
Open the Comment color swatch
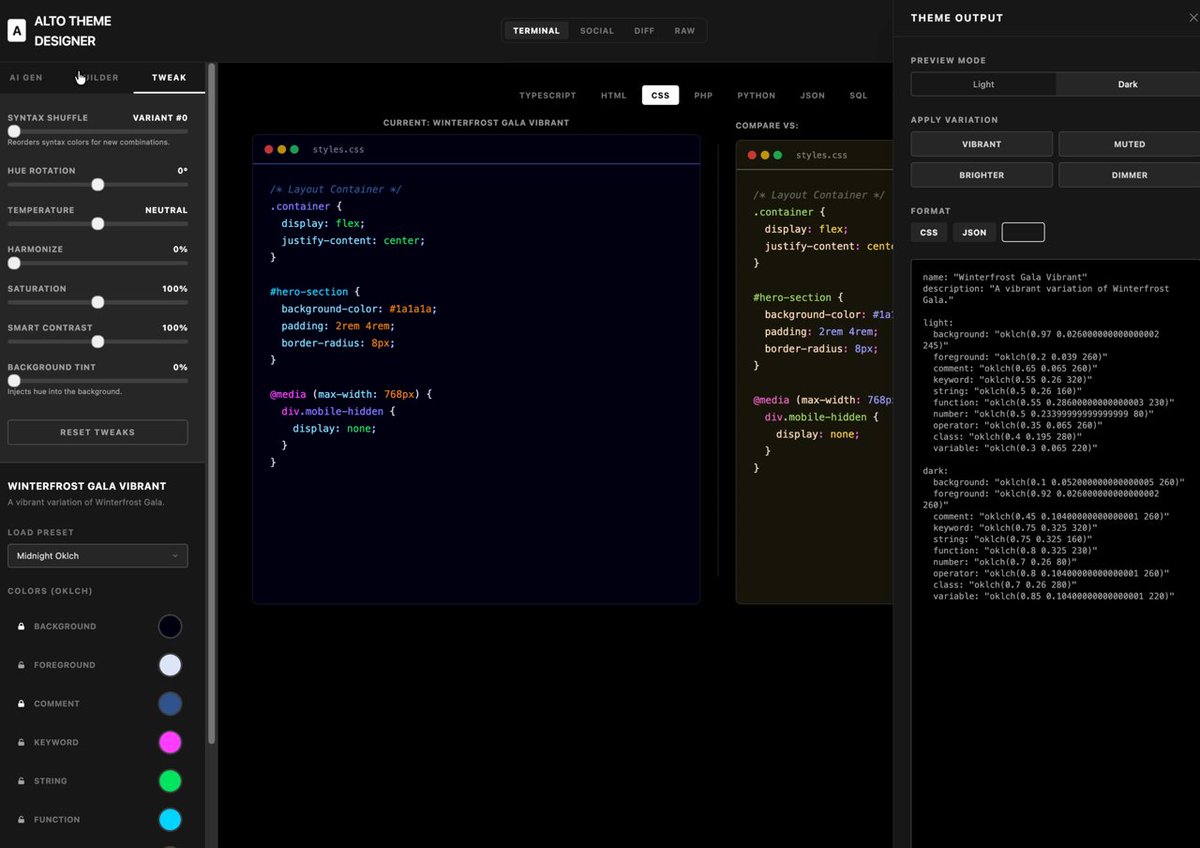tap(170, 704)
